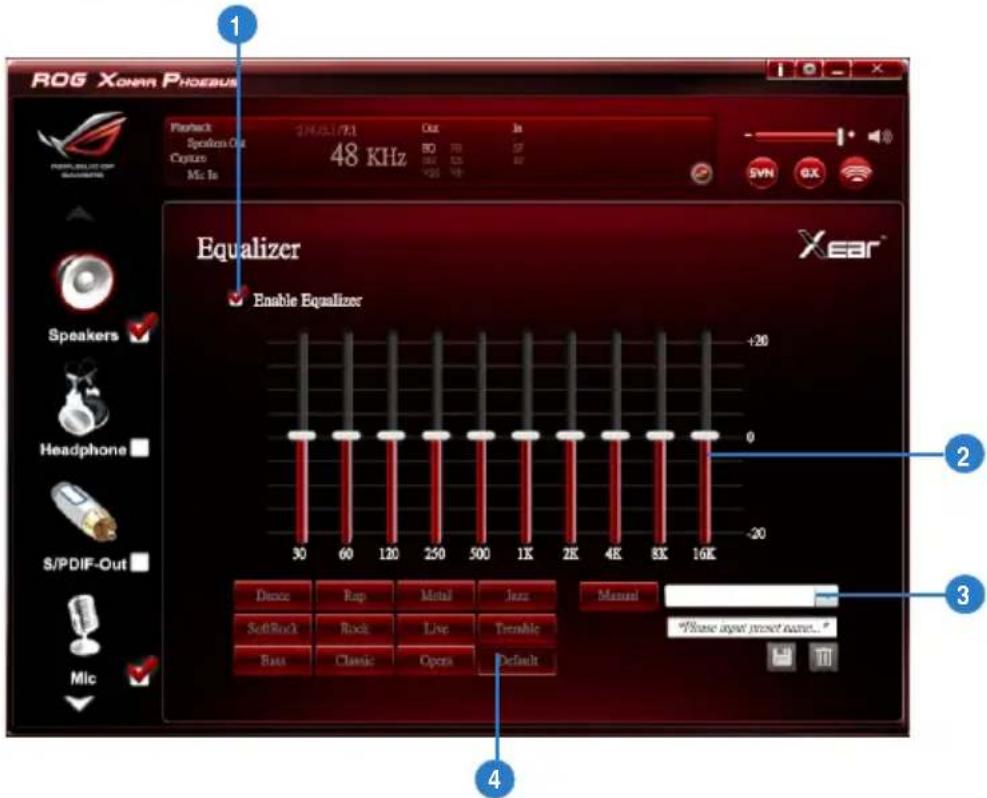Apply the Rock preset
Screen dimensions: 987x798
coord(354,628)
